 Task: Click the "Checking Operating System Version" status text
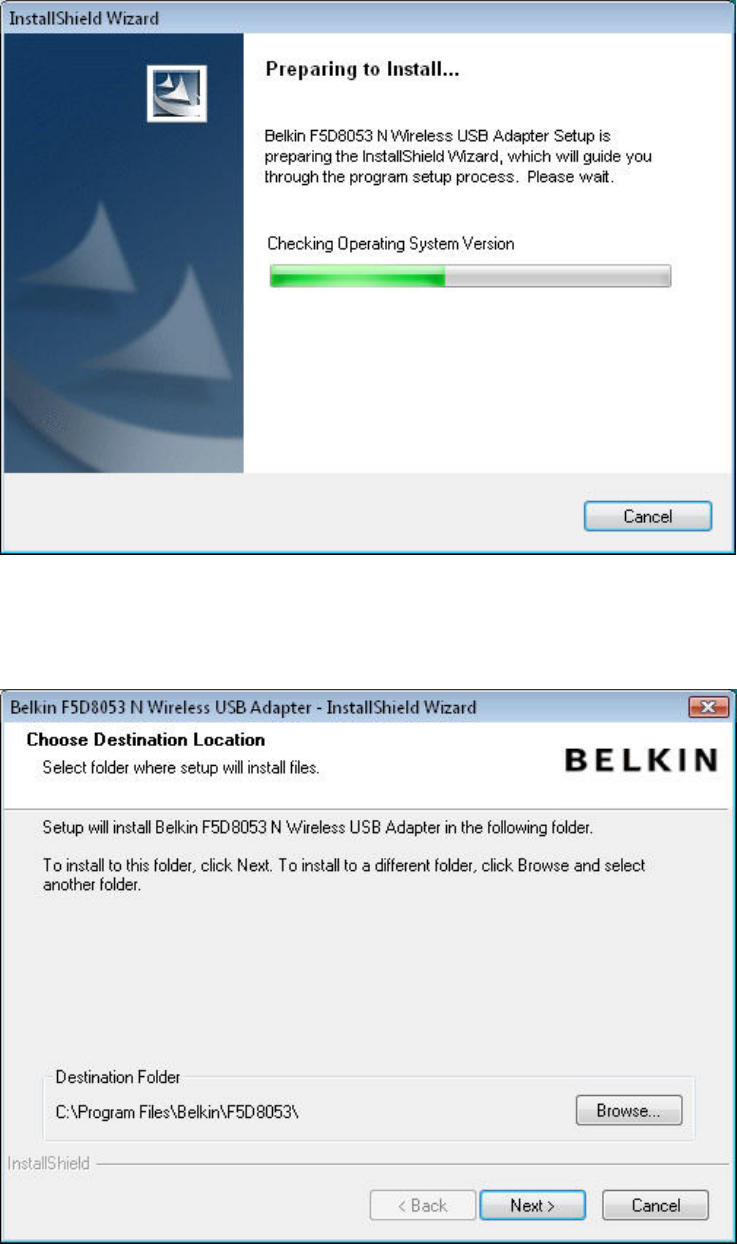pyautogui.click(x=391, y=244)
